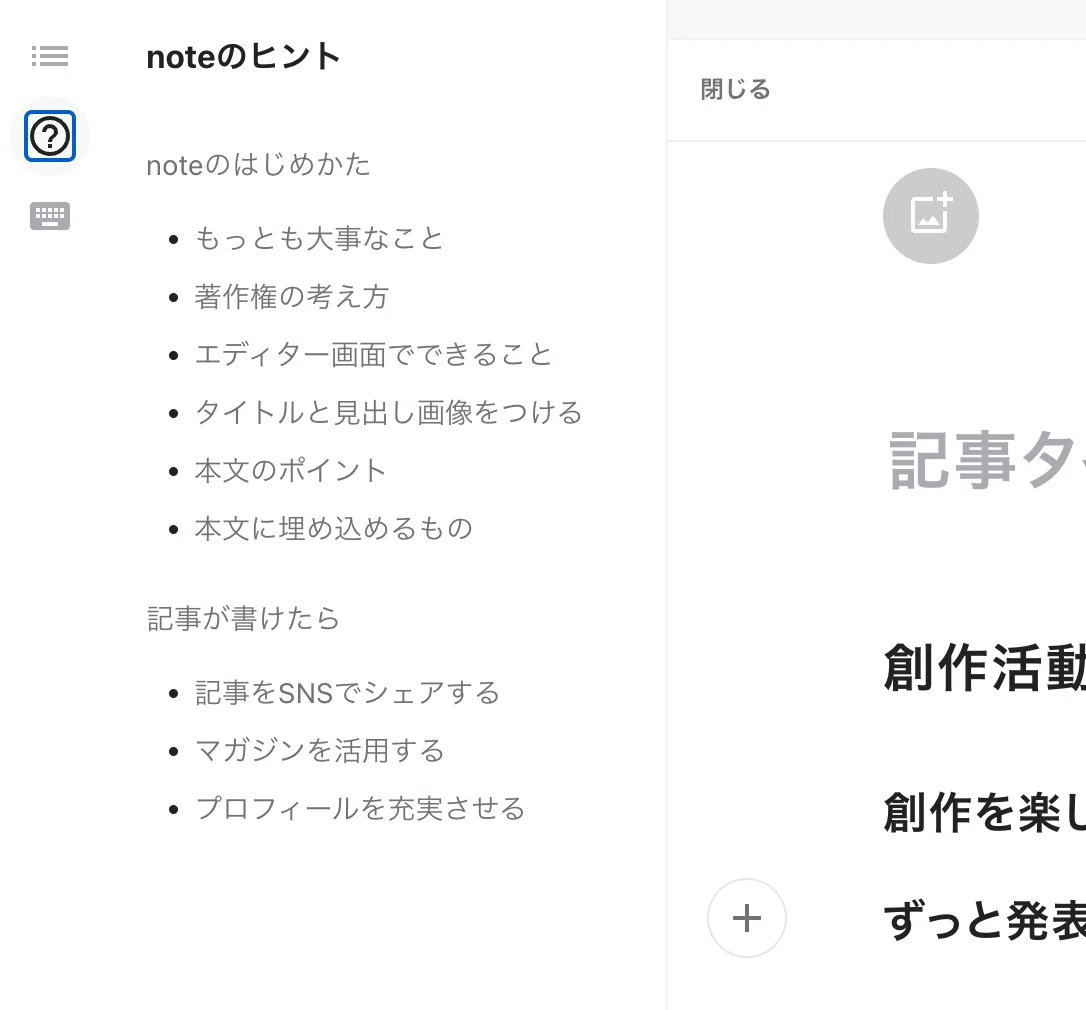Click the 閉じる button
Image resolution: width=1086 pixels, height=1010 pixels.
(736, 89)
